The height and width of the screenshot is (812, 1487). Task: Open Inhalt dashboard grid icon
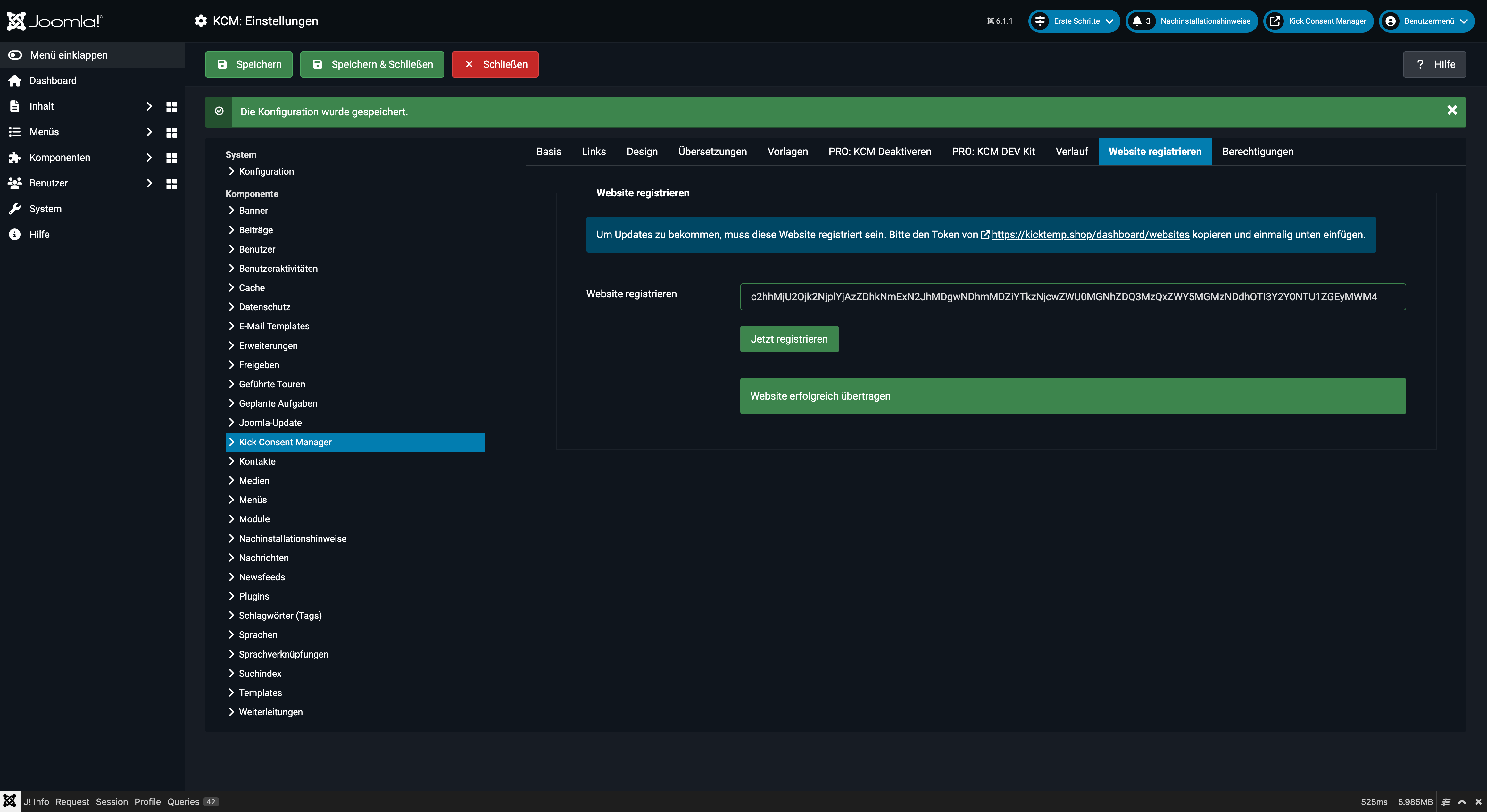click(x=171, y=107)
